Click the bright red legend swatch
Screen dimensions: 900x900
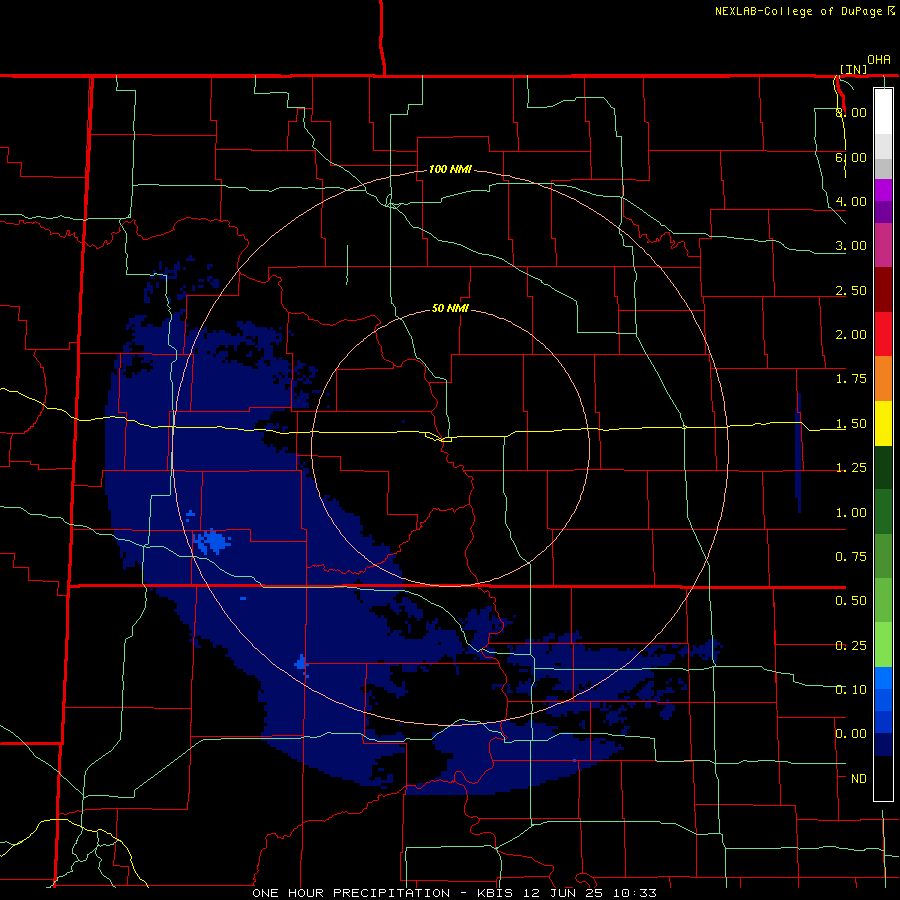click(x=883, y=334)
